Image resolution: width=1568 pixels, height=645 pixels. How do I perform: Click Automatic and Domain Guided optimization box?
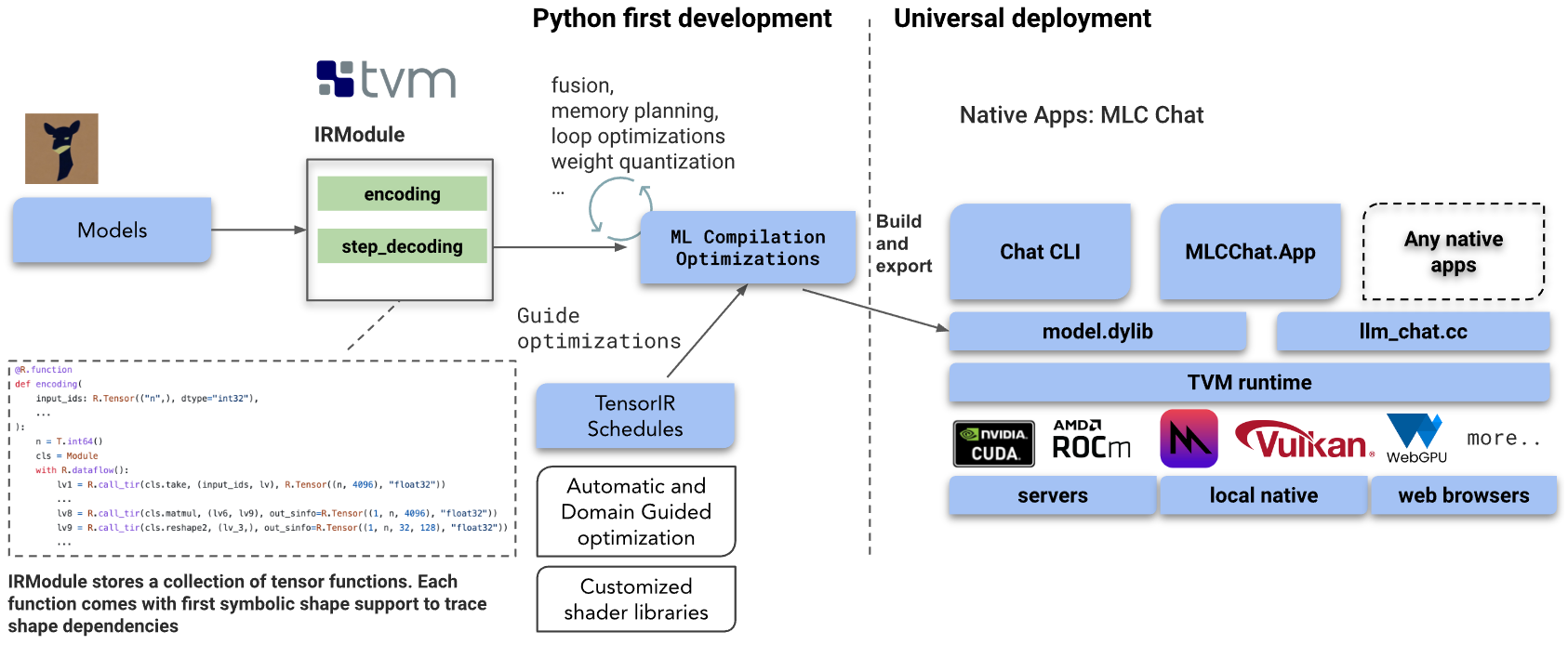(636, 511)
